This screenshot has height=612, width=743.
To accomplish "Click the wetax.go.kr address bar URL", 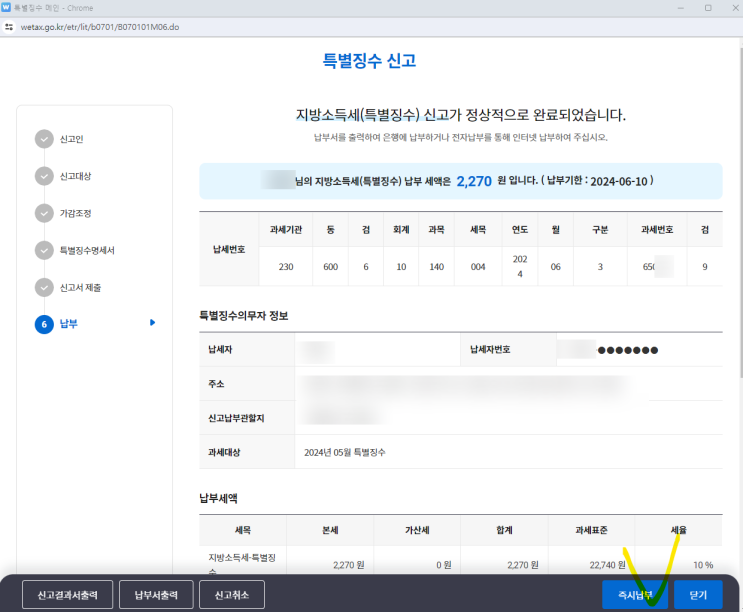I will pos(100,27).
